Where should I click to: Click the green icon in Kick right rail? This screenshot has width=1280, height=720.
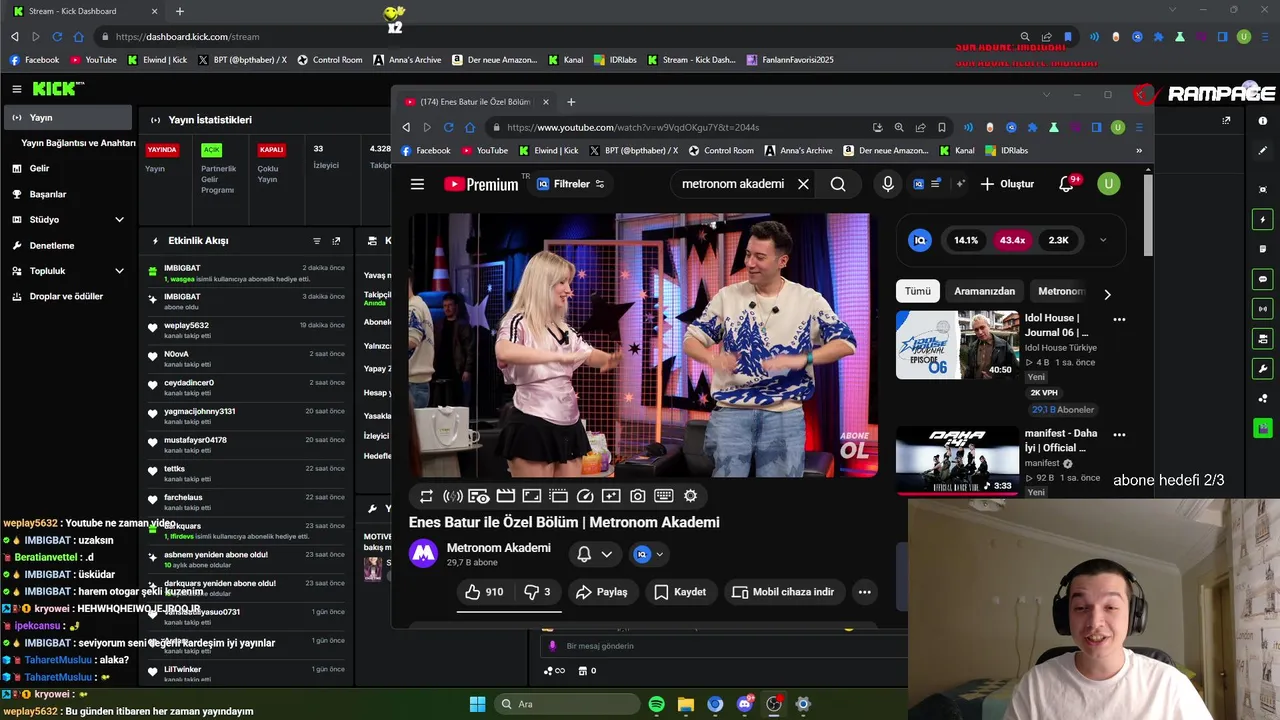click(1263, 428)
